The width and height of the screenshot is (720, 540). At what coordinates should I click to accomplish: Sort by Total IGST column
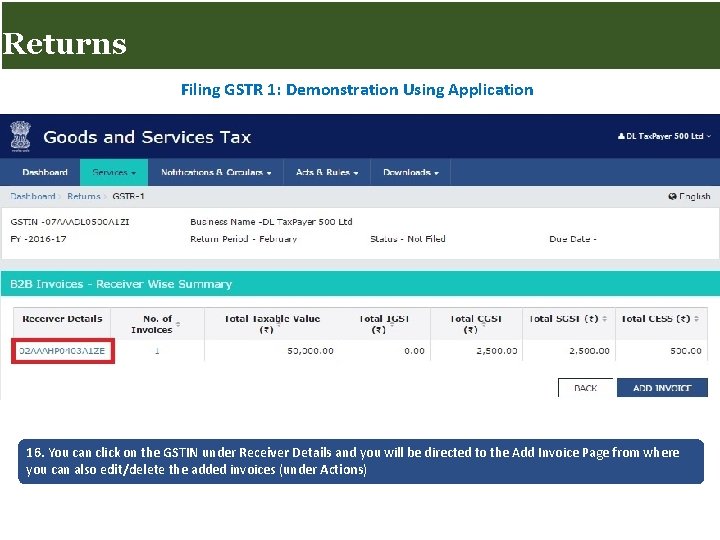(392, 324)
